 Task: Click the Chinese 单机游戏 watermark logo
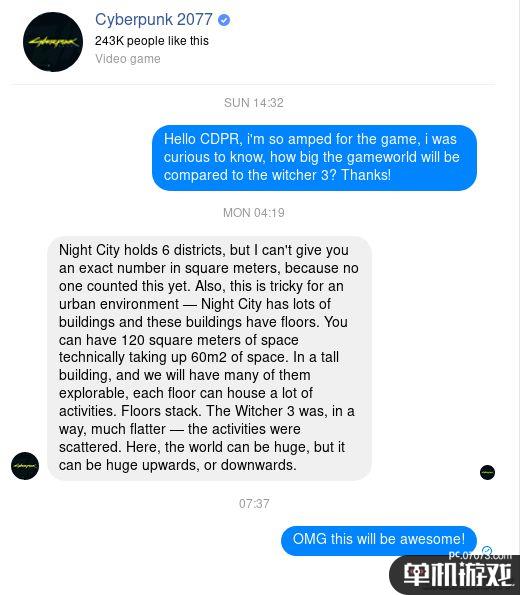[457, 575]
